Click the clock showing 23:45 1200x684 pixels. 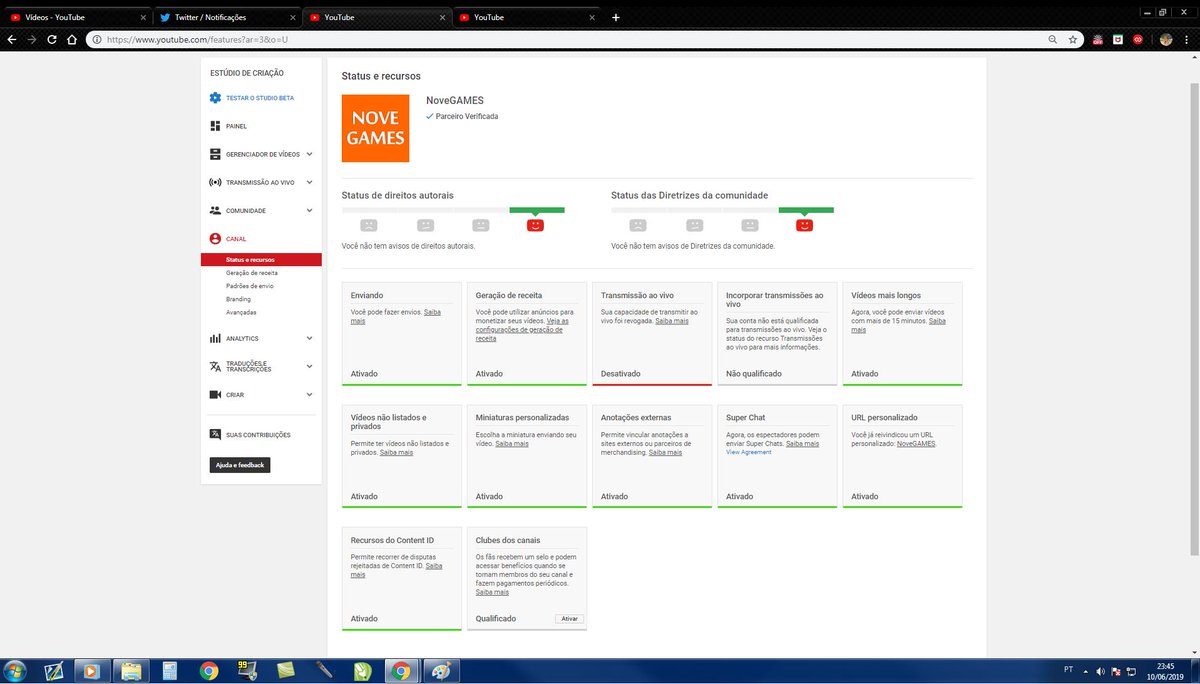coord(1165,665)
